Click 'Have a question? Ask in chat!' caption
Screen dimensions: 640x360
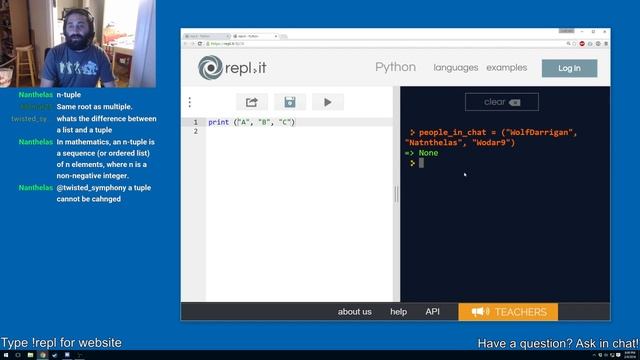[558, 343]
